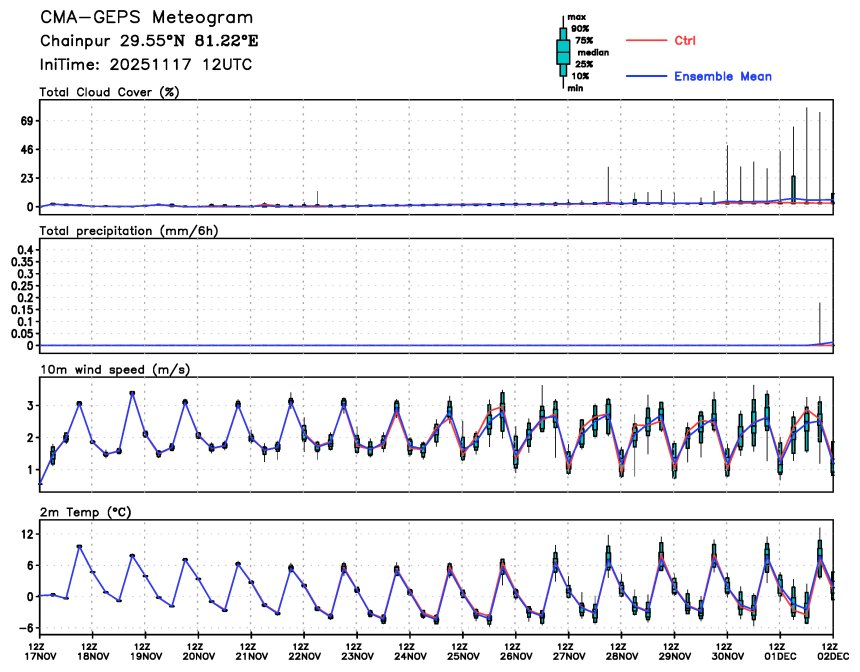Click the 0.4 tick on precipitation axis
Viewport: 860px width, 672px height.
[x=24, y=249]
